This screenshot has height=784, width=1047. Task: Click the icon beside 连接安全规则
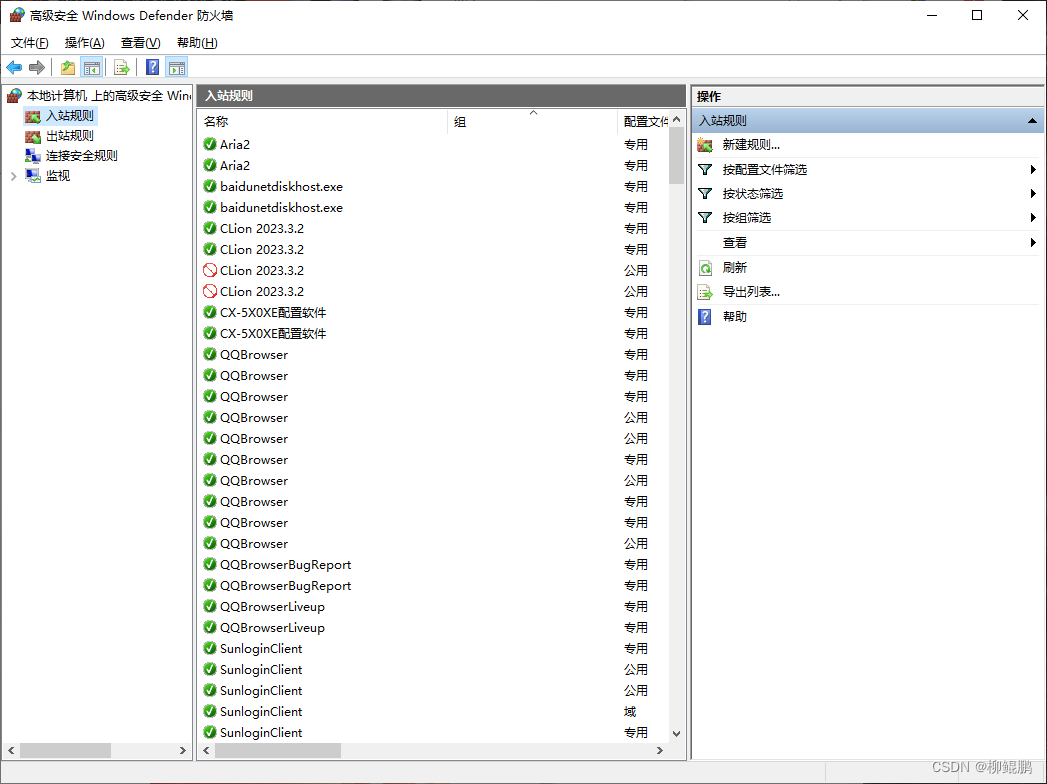click(33, 156)
